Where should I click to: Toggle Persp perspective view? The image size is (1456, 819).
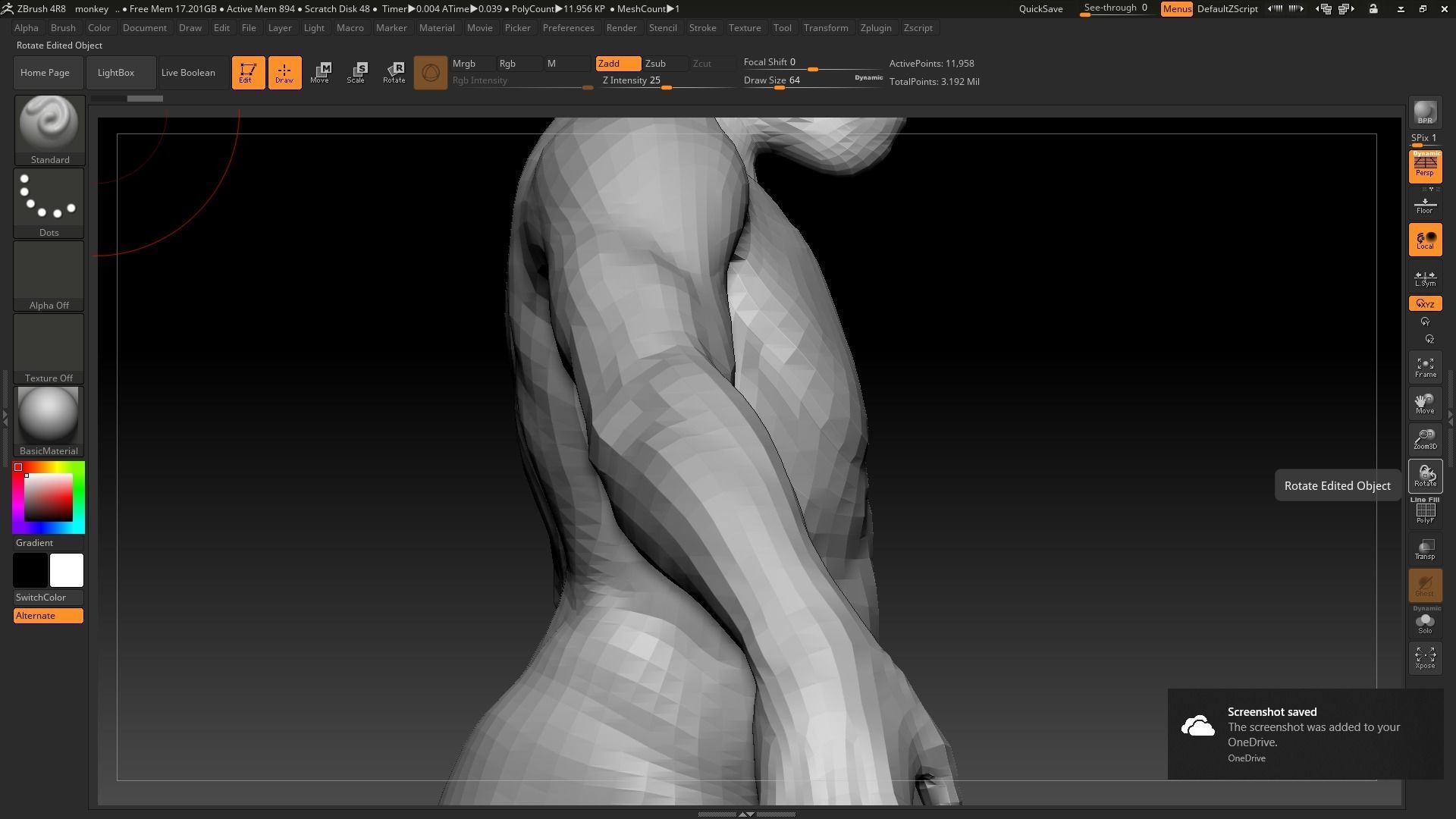(1425, 166)
